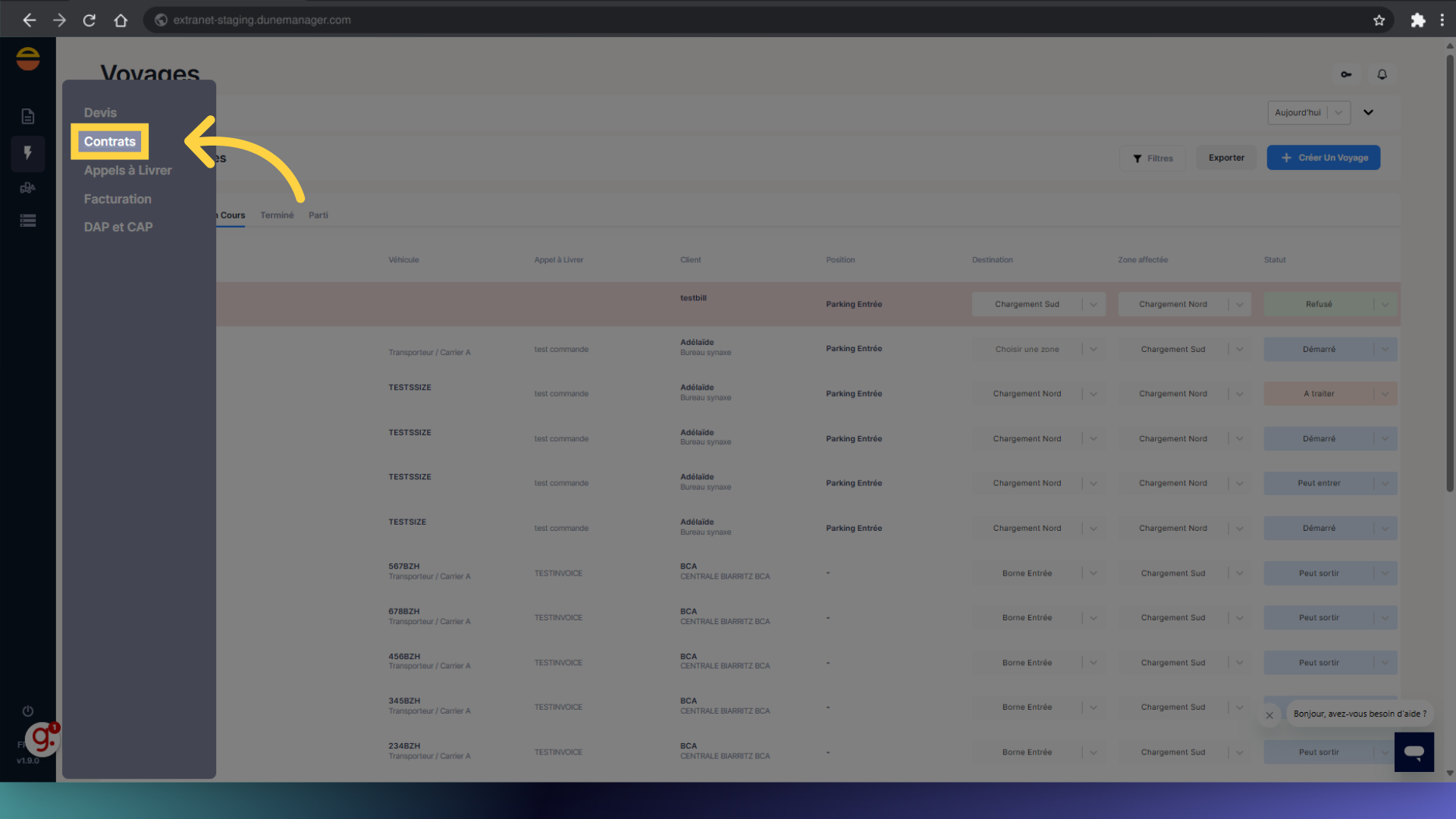Open Appels à Livrer menu entry
This screenshot has height=819, width=1456.
point(127,171)
